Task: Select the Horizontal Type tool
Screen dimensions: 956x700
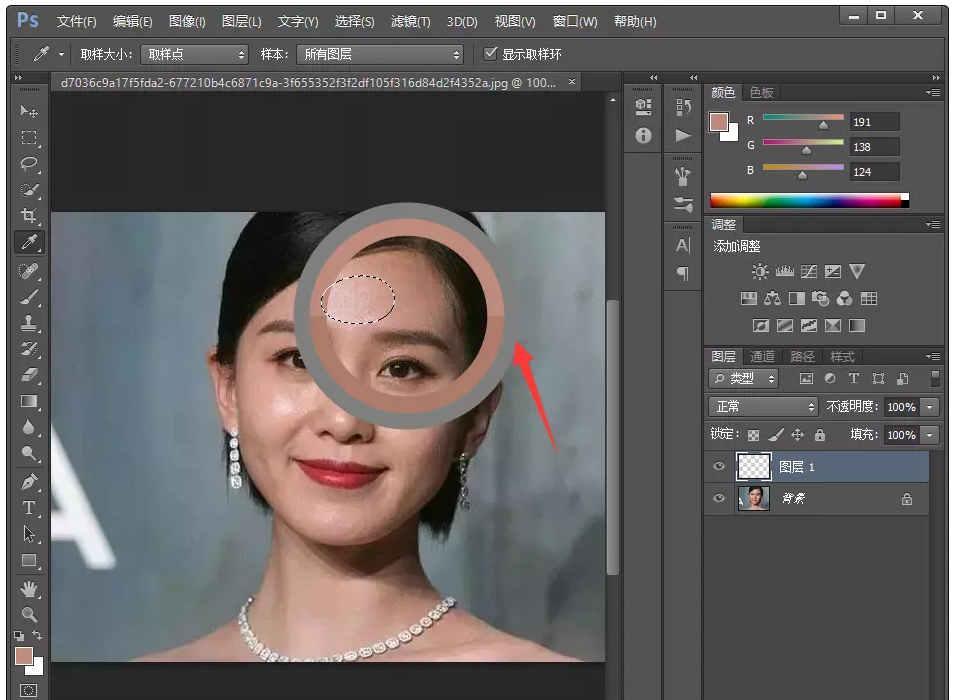Action: 29,508
